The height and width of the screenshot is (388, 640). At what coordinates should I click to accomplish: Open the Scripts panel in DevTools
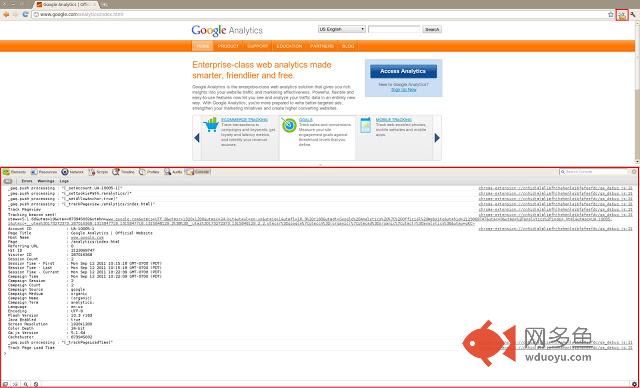98,172
